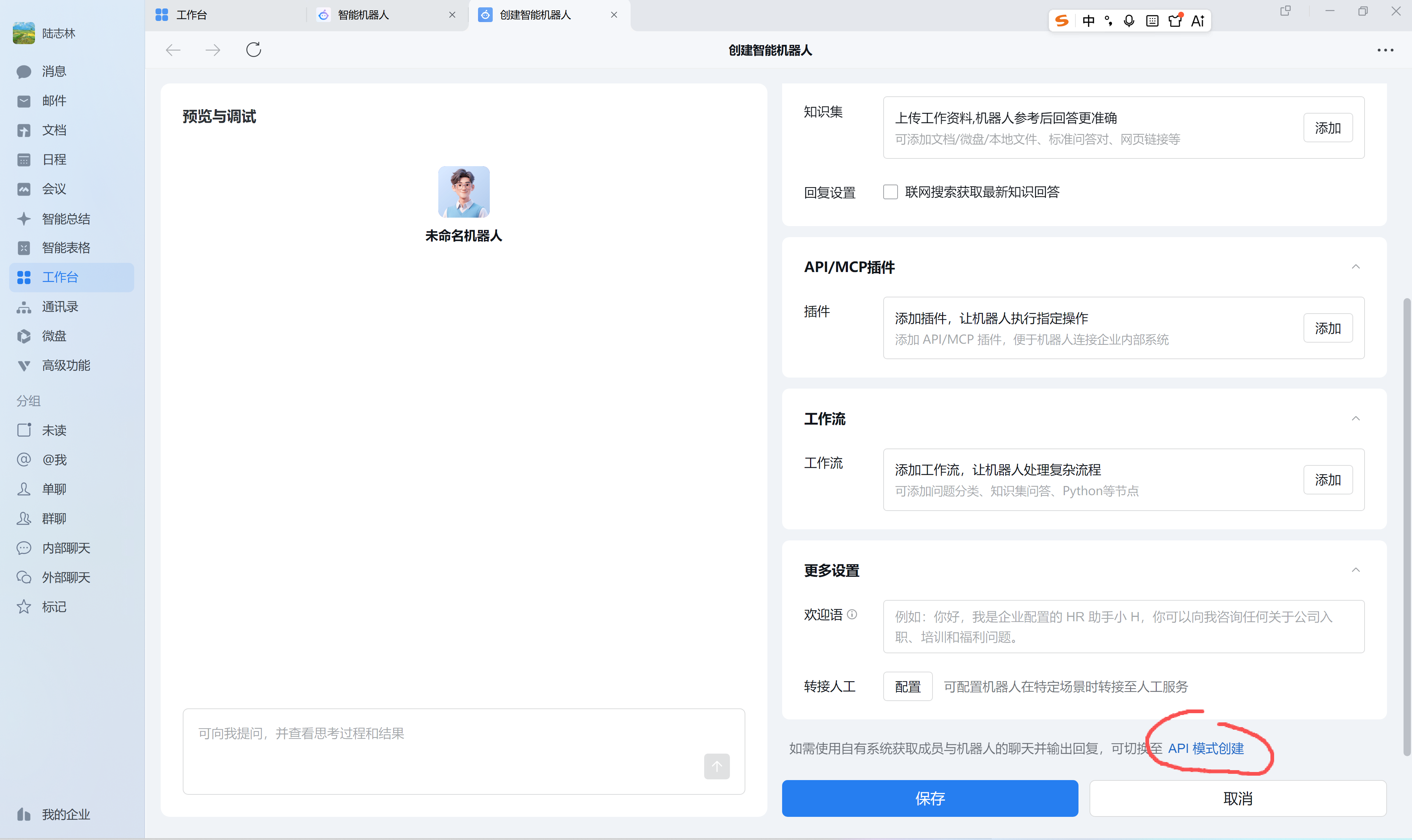Open the 高级功能 icon

(24, 366)
